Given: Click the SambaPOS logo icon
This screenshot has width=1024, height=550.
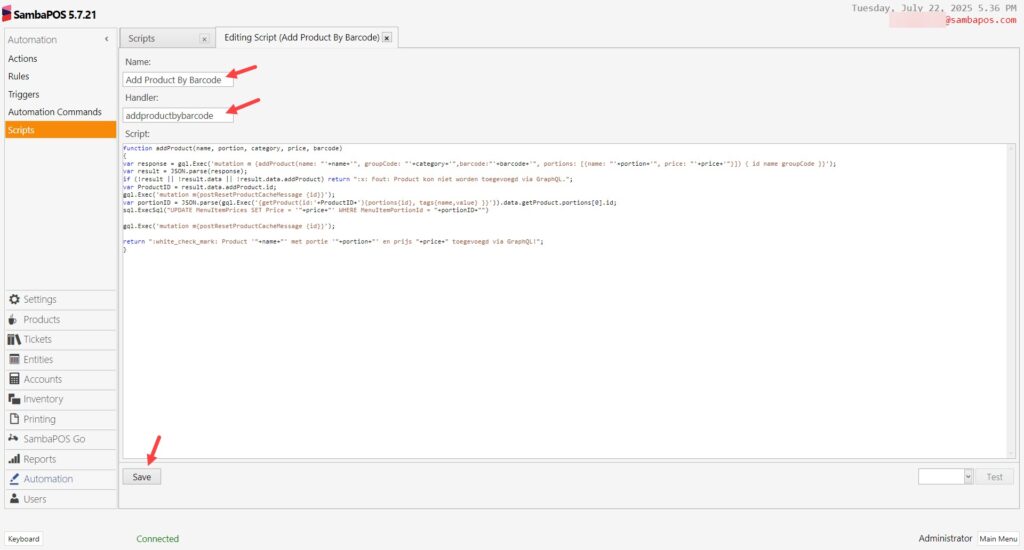Looking at the screenshot, I should (x=7, y=14).
